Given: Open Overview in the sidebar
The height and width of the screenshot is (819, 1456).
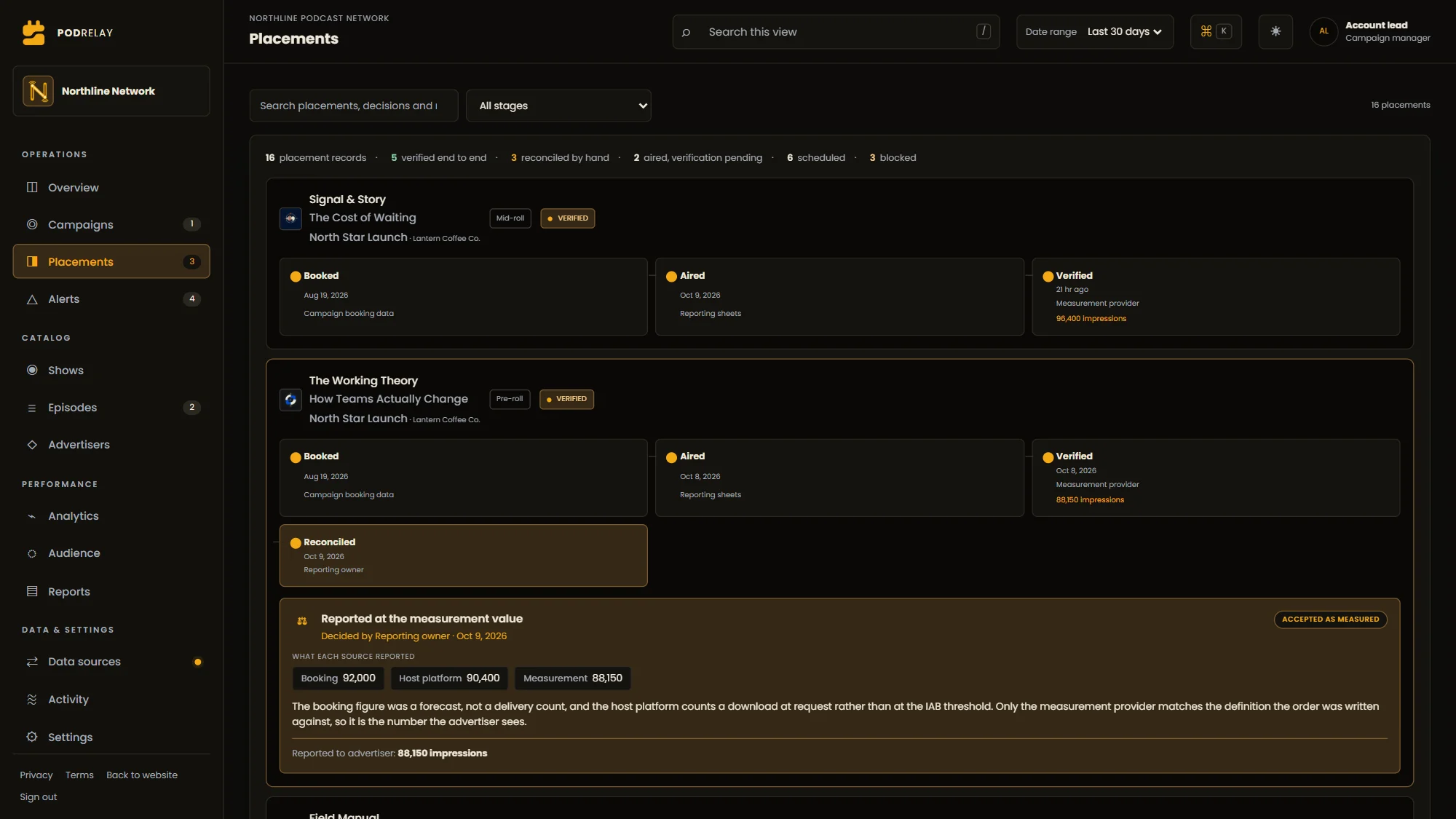Looking at the screenshot, I should point(111,187).
